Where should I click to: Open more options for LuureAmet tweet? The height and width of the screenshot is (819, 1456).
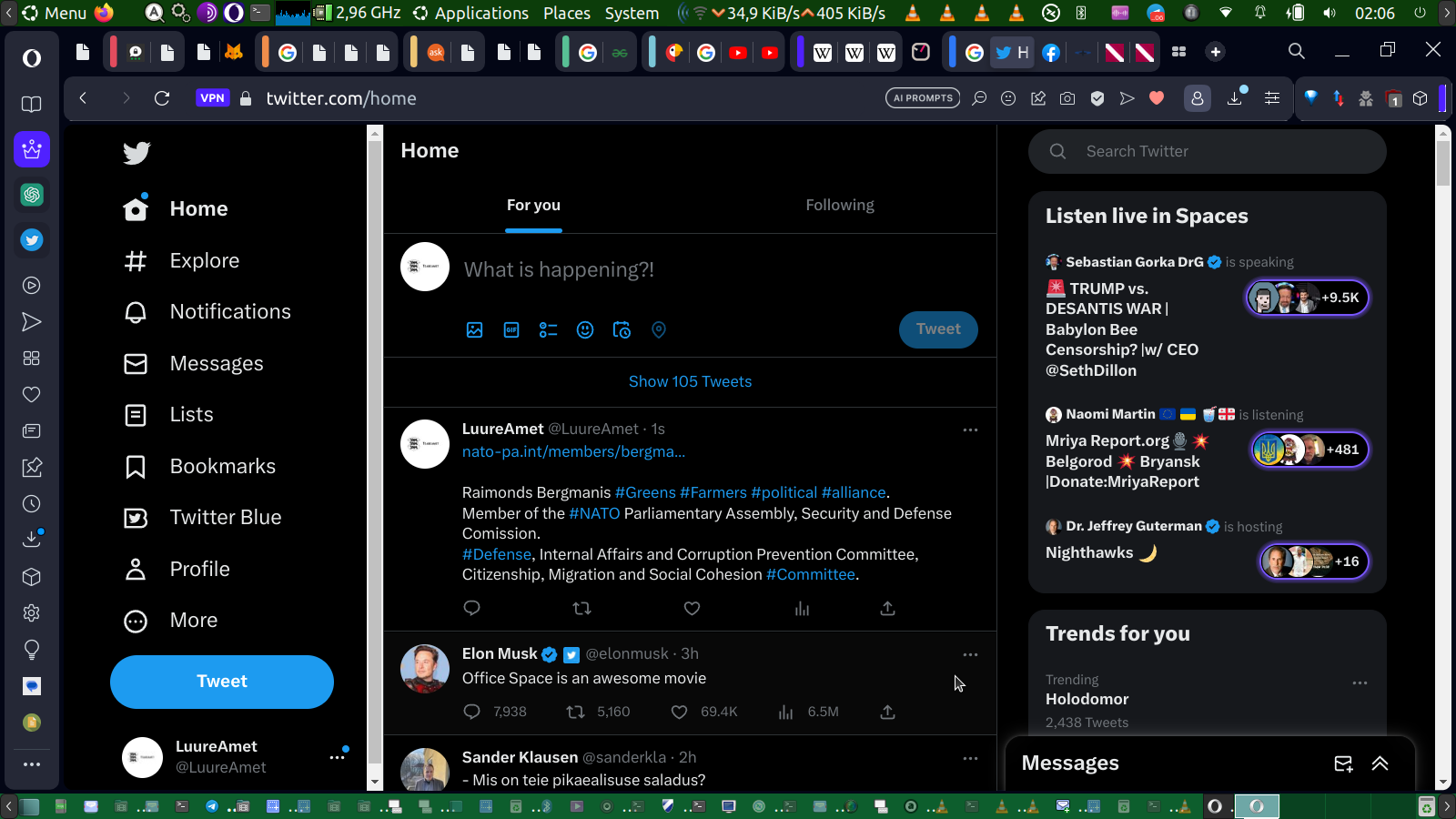pyautogui.click(x=970, y=430)
